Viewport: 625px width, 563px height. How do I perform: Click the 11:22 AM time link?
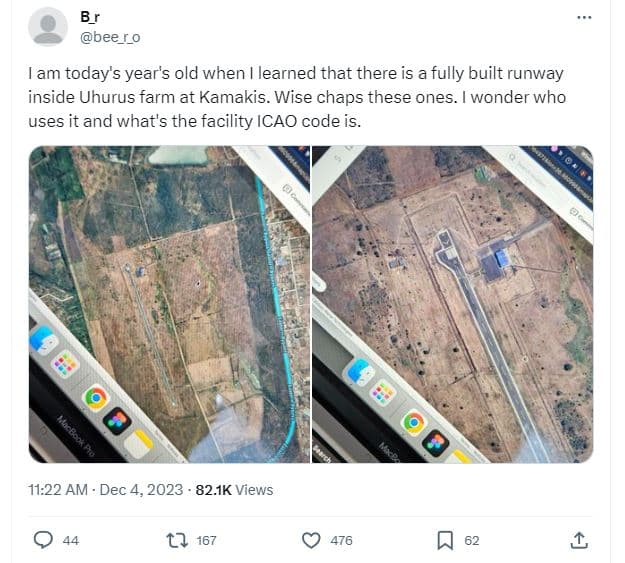[x=62, y=490]
